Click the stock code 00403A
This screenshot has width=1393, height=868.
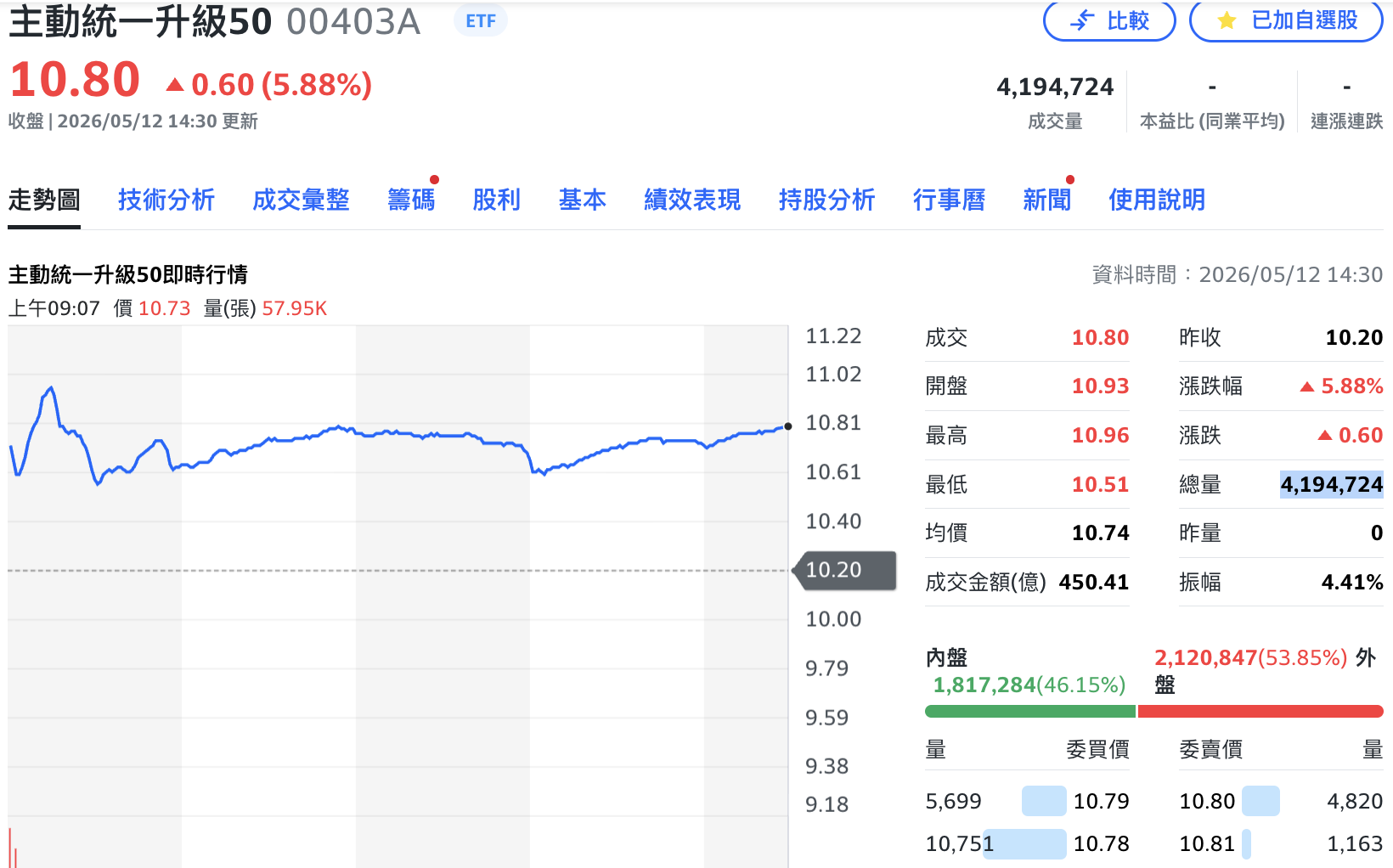tap(353, 22)
